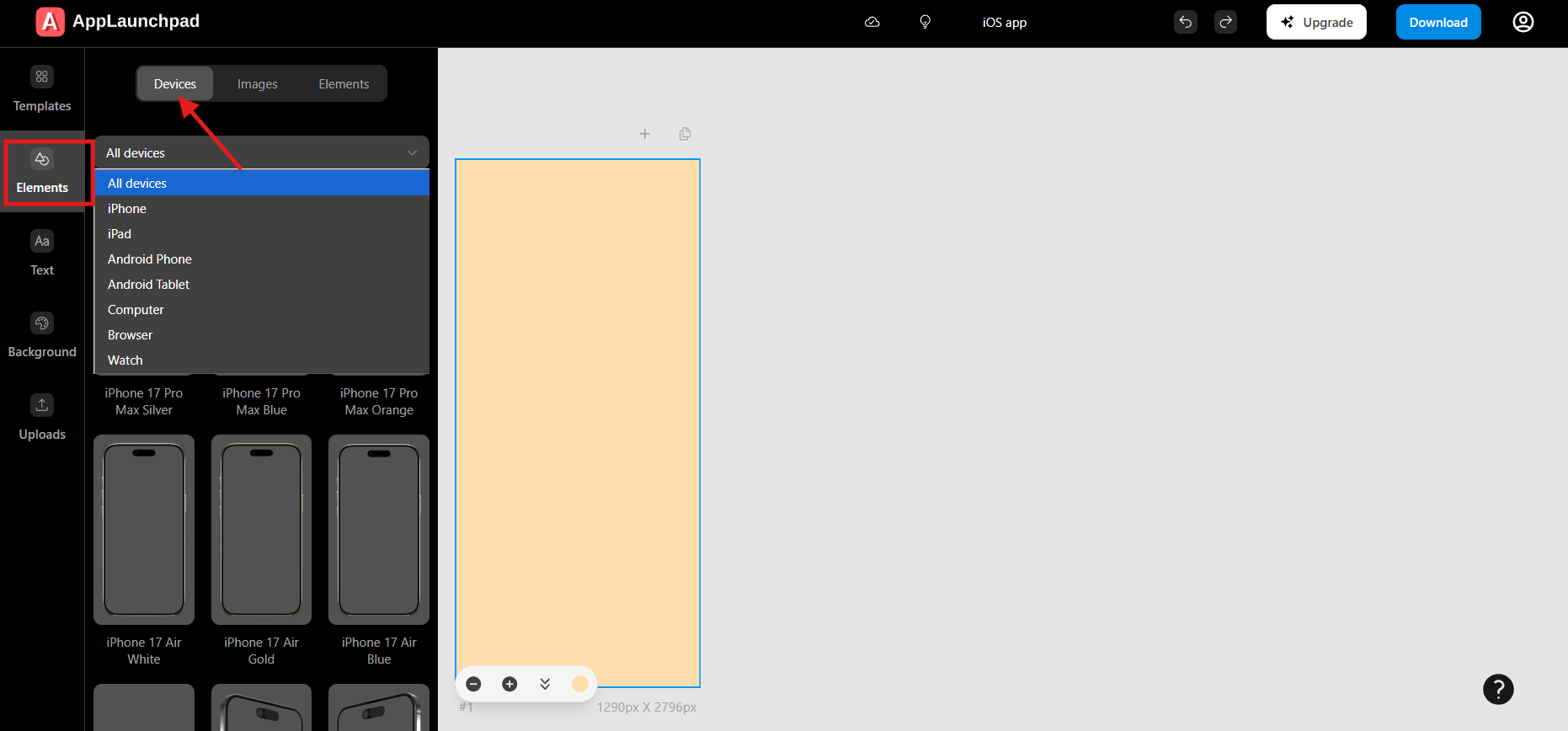1568x731 pixels.
Task: Click the redo arrow icon
Action: (1225, 22)
